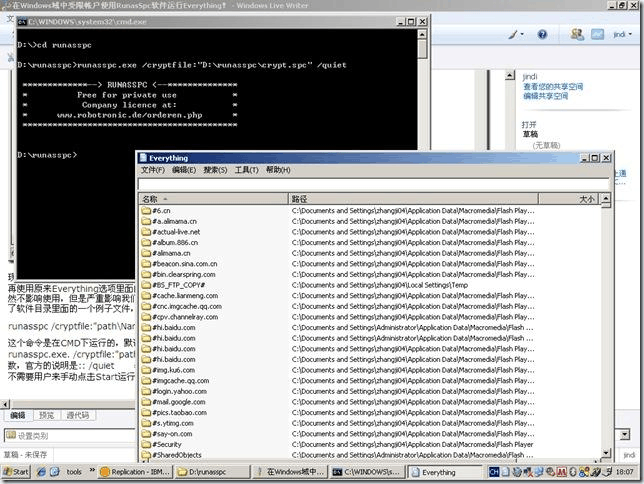Viewport: 644px width, 484px height.
Task: Select the #cnc.imgcache.qq.com folder icon
Action: pos(146,307)
